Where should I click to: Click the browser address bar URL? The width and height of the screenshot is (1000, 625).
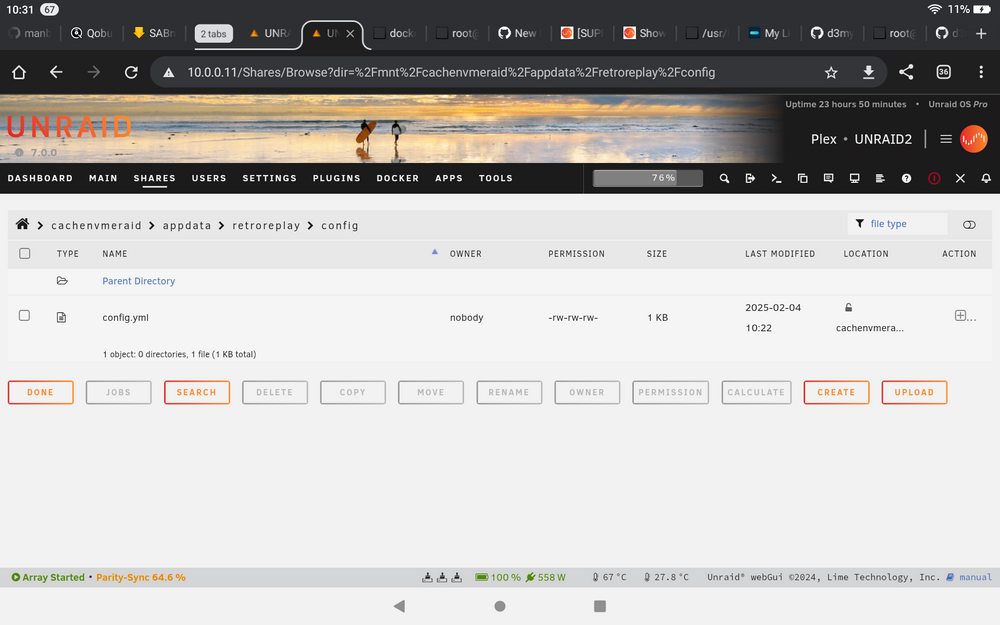(x=451, y=72)
